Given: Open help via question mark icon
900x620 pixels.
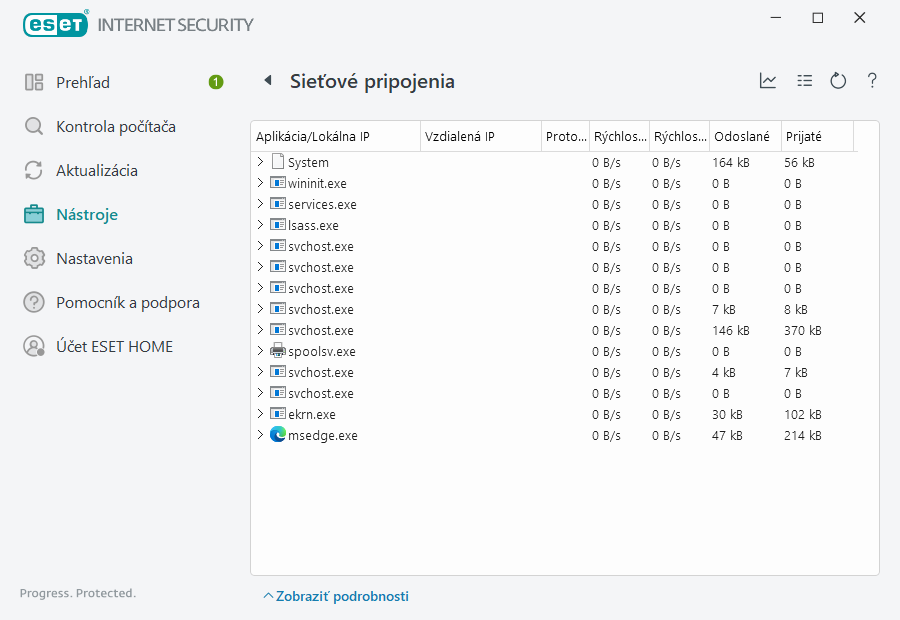Looking at the screenshot, I should pyautogui.click(x=871, y=81).
